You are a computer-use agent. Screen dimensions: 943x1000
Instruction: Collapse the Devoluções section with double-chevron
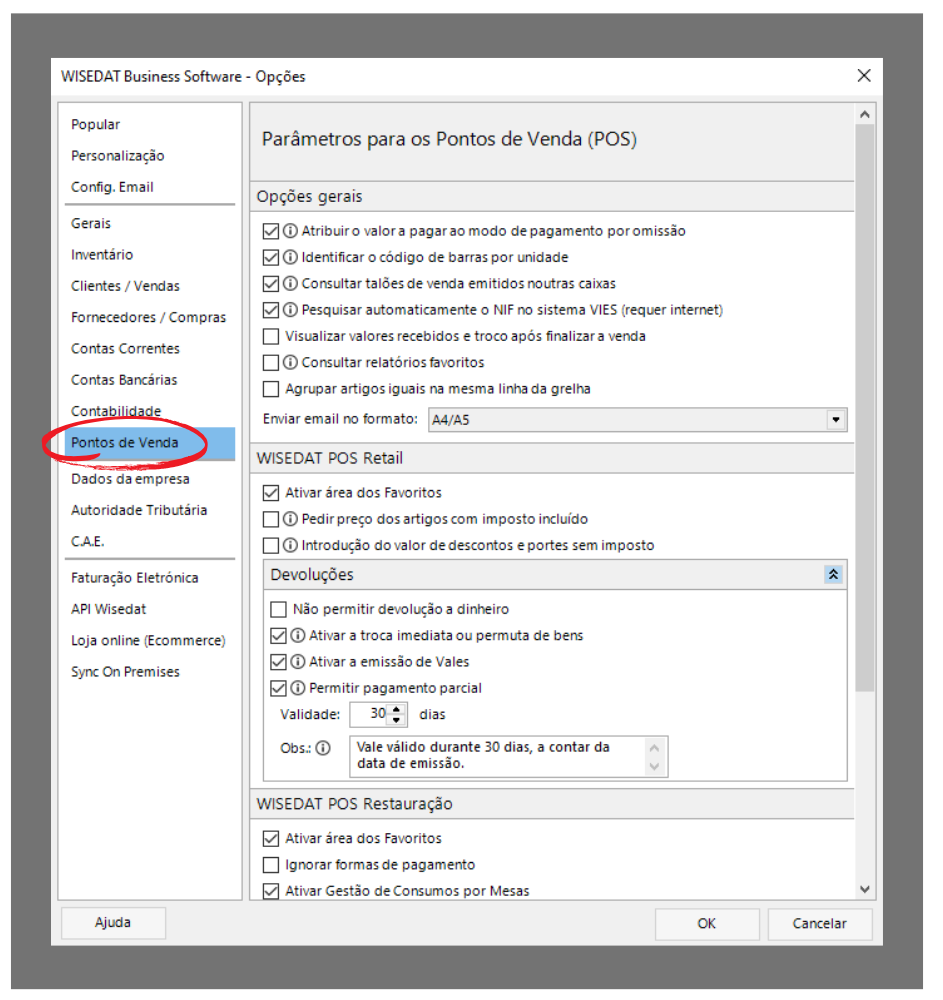click(x=833, y=575)
